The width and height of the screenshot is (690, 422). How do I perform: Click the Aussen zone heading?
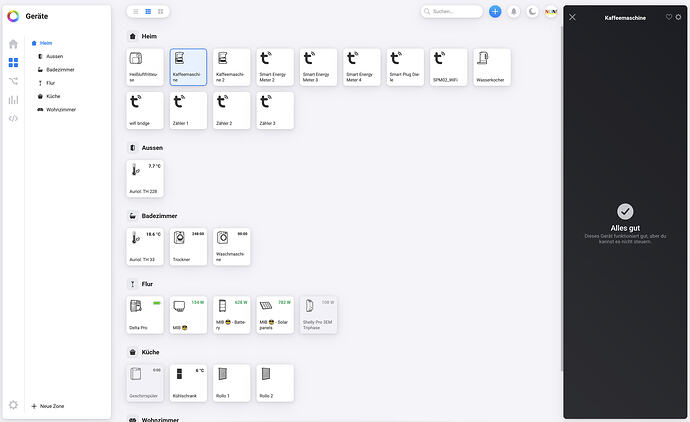[152, 148]
